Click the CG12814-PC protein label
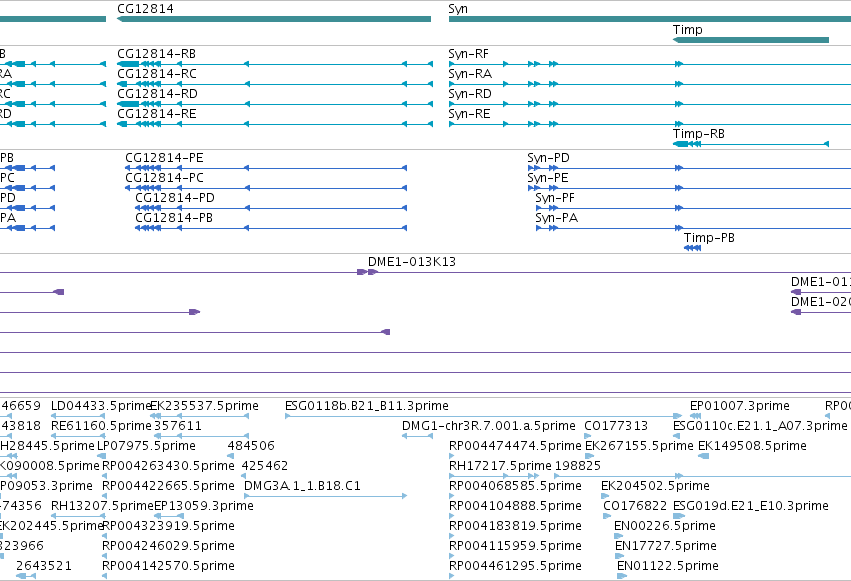This screenshot has height=581, width=851. (164, 178)
